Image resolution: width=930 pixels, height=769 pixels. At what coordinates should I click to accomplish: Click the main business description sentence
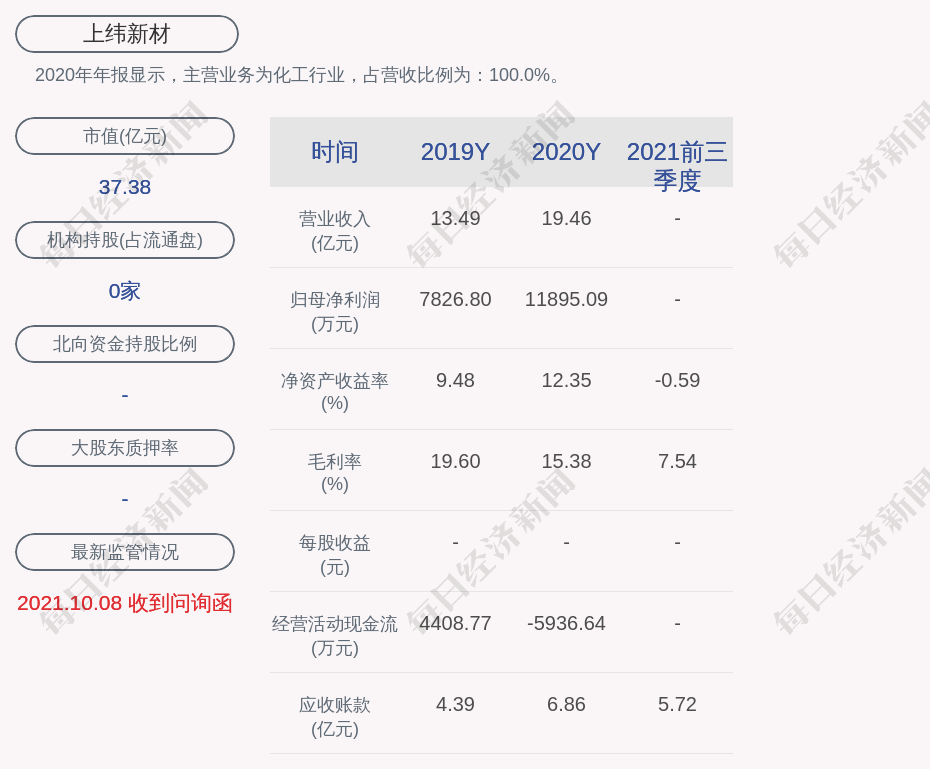coord(300,75)
